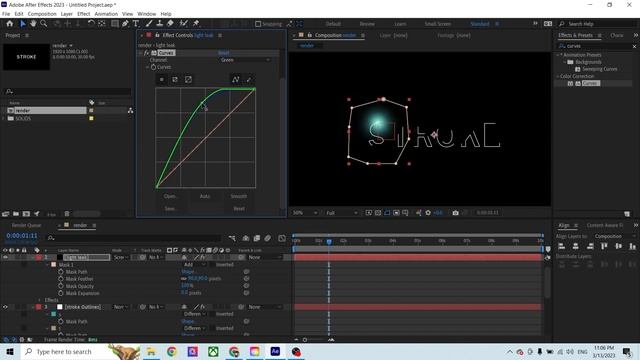Select the Zoom magnifier tool
Screen dimensions: 640x360
44,24
